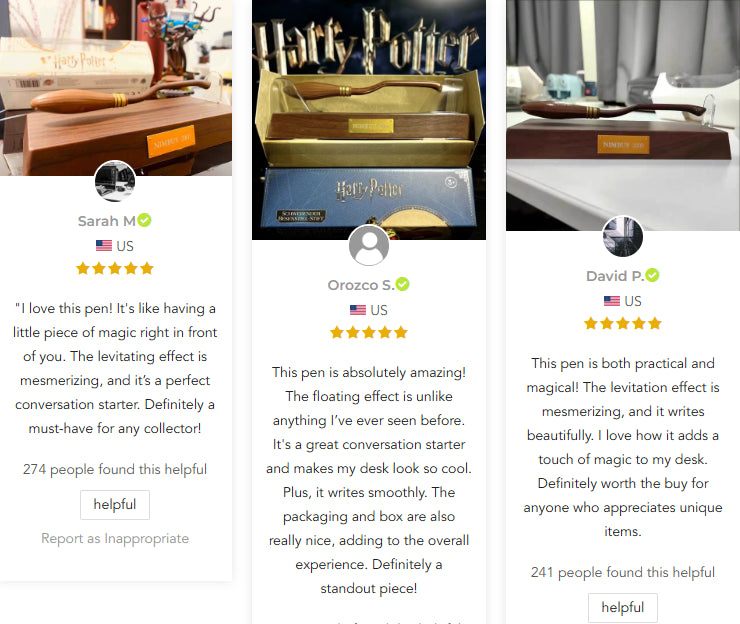This screenshot has height=624, width=740.
Task: View Orozco S.'s Harry Potter box photo
Action: point(369,120)
